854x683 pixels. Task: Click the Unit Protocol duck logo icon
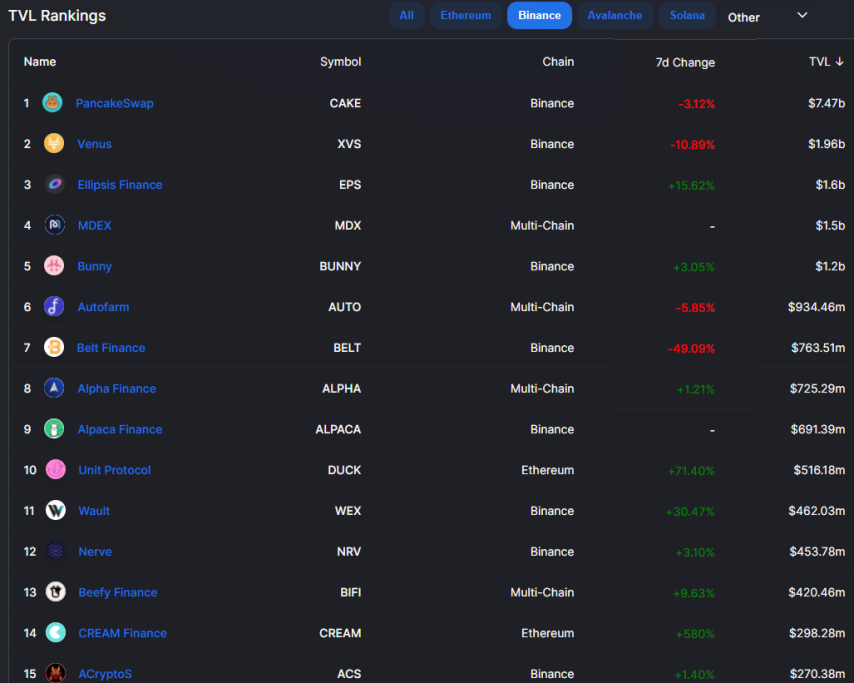point(56,469)
